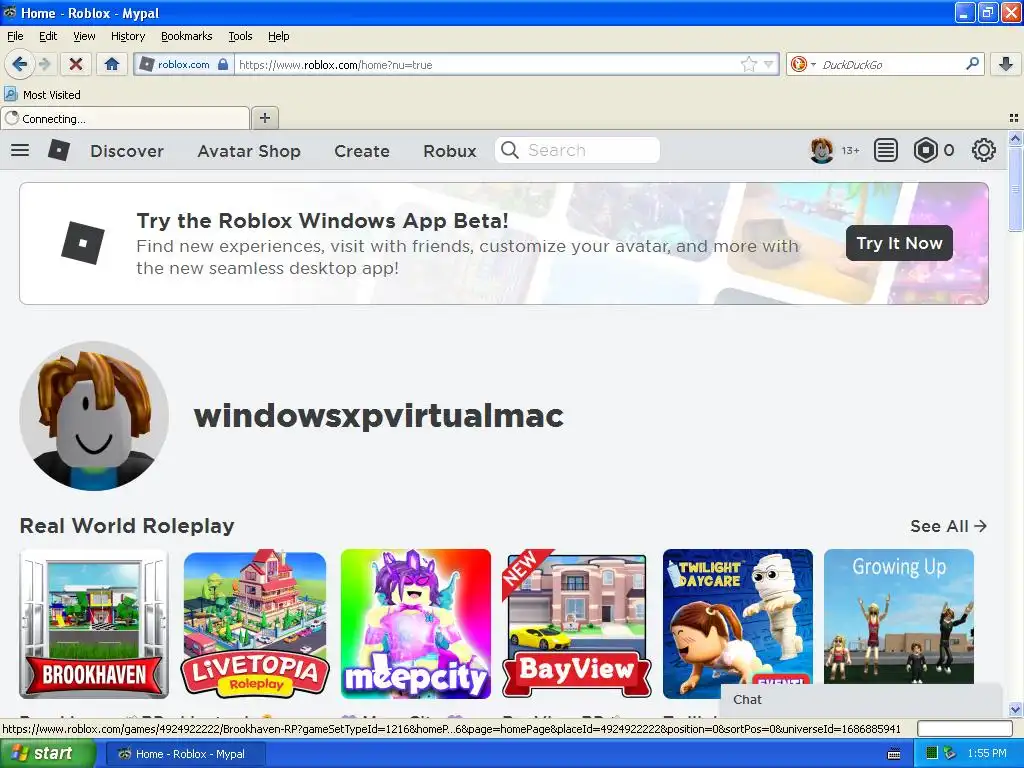The height and width of the screenshot is (768, 1024).
Task: Open the Avatar Shop link
Action: point(249,151)
